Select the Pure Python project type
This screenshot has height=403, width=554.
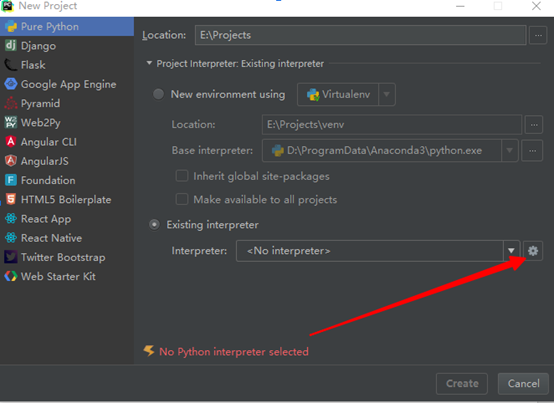coord(67,26)
